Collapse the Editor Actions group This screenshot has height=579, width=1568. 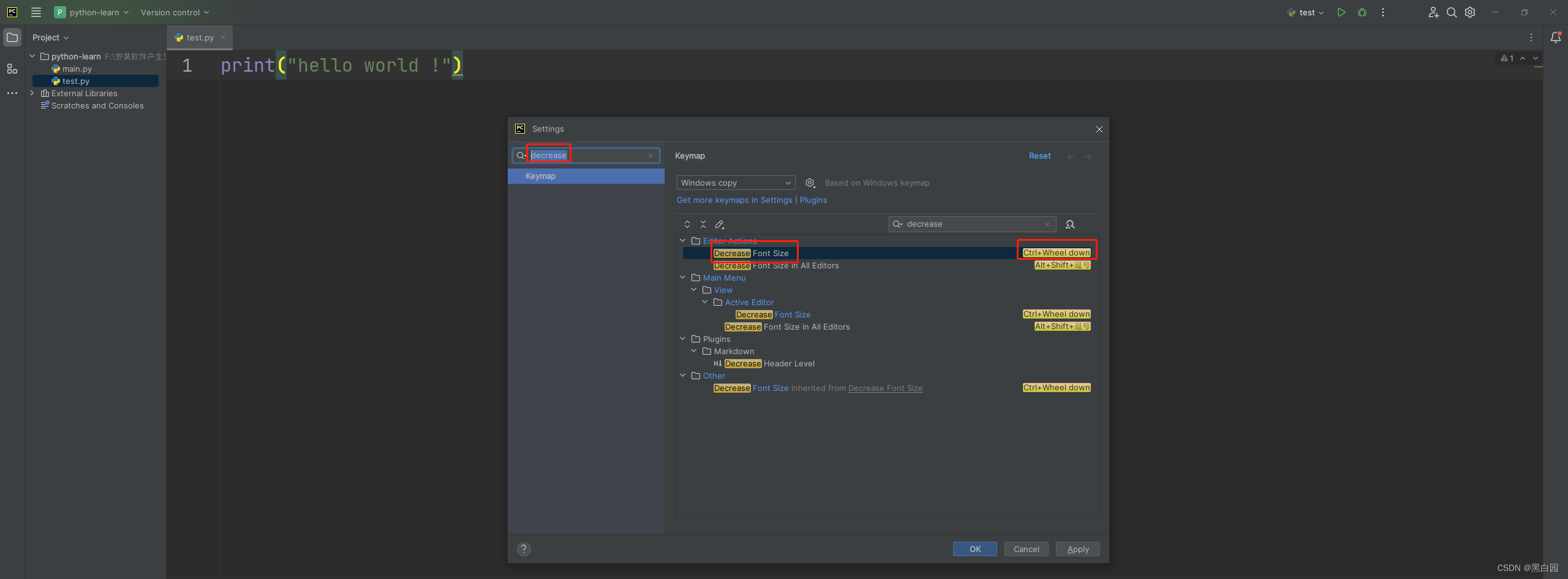(683, 241)
